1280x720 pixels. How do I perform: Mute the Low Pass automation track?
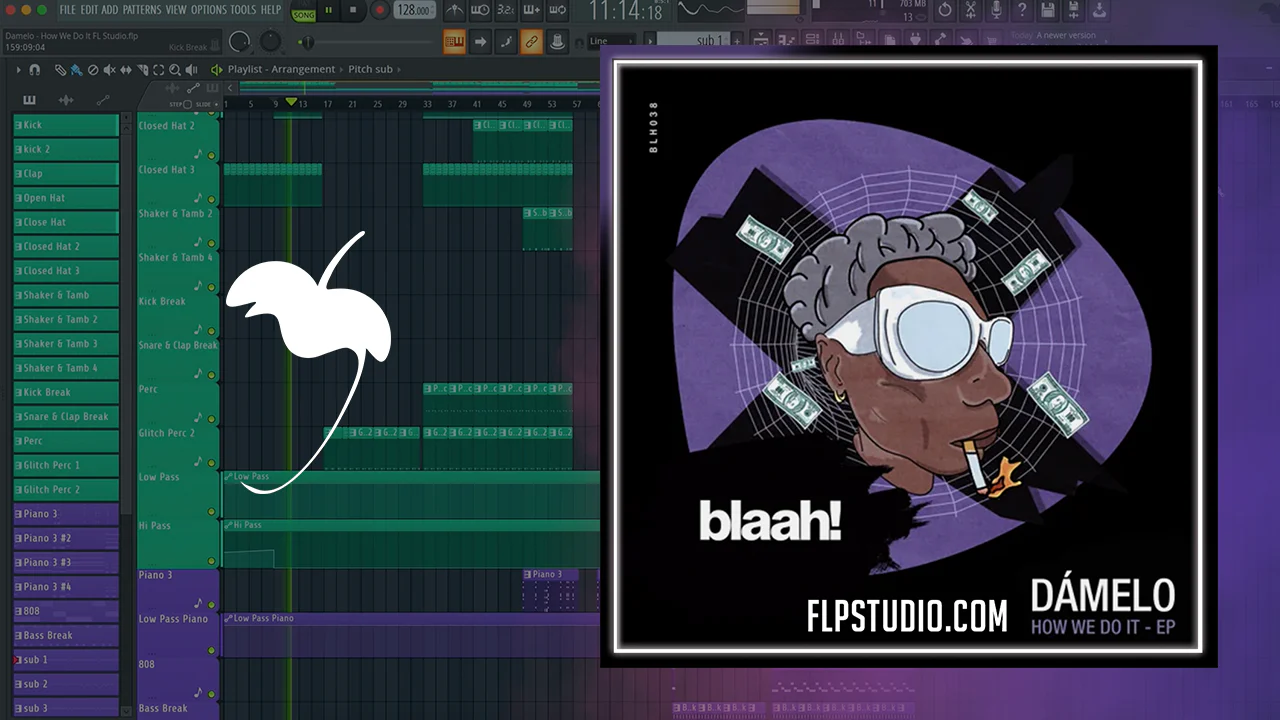pyautogui.click(x=211, y=512)
